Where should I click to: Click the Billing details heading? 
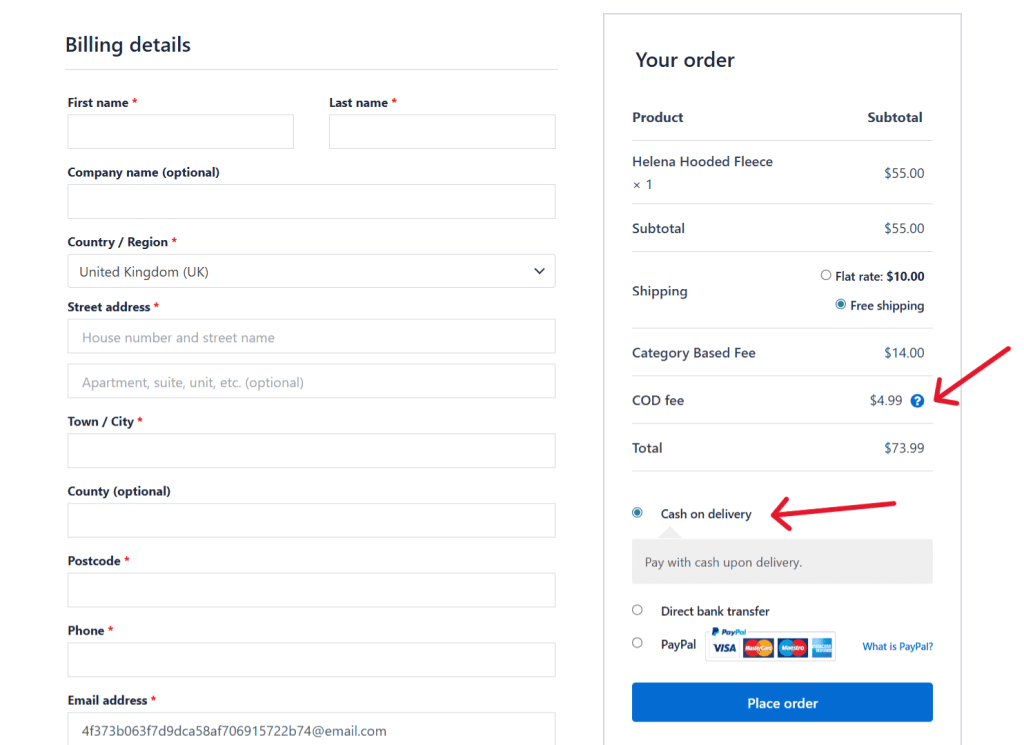[128, 45]
